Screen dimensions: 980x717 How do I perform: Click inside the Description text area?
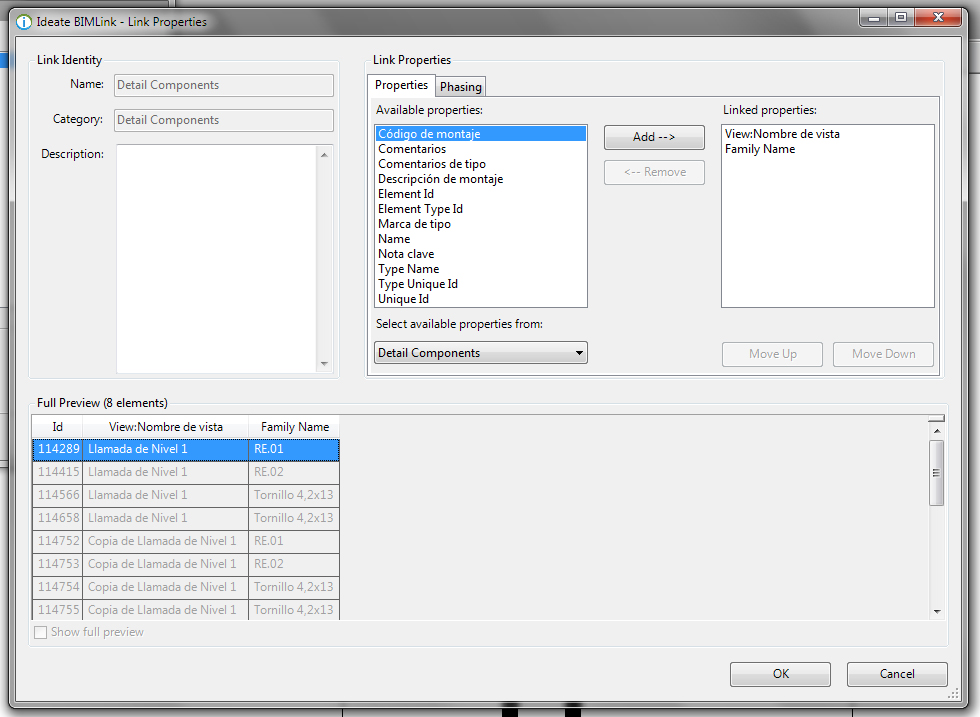(x=218, y=259)
